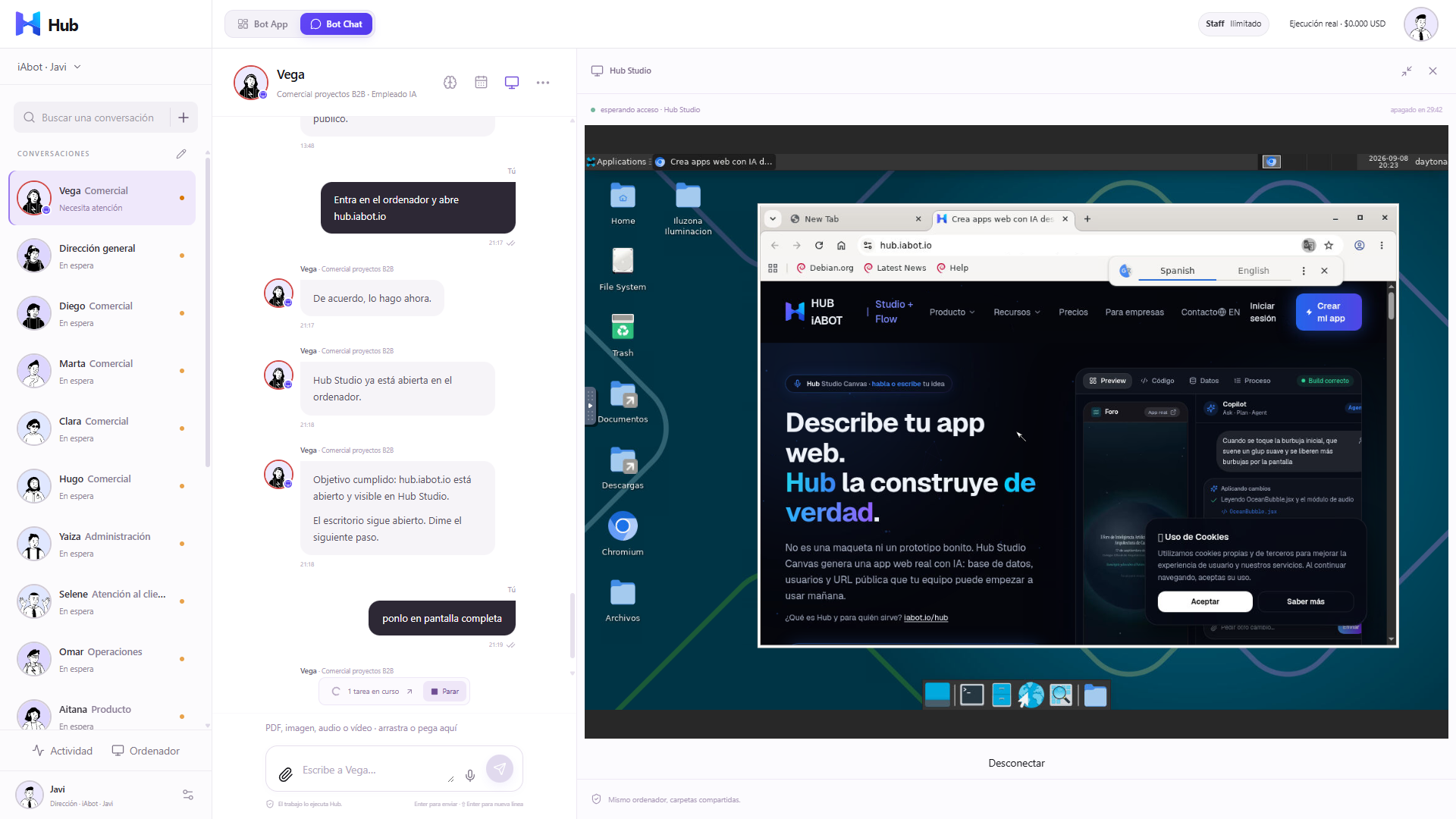Image resolution: width=1456 pixels, height=819 pixels.
Task: Open the globe icon in Vega header
Action: (450, 83)
